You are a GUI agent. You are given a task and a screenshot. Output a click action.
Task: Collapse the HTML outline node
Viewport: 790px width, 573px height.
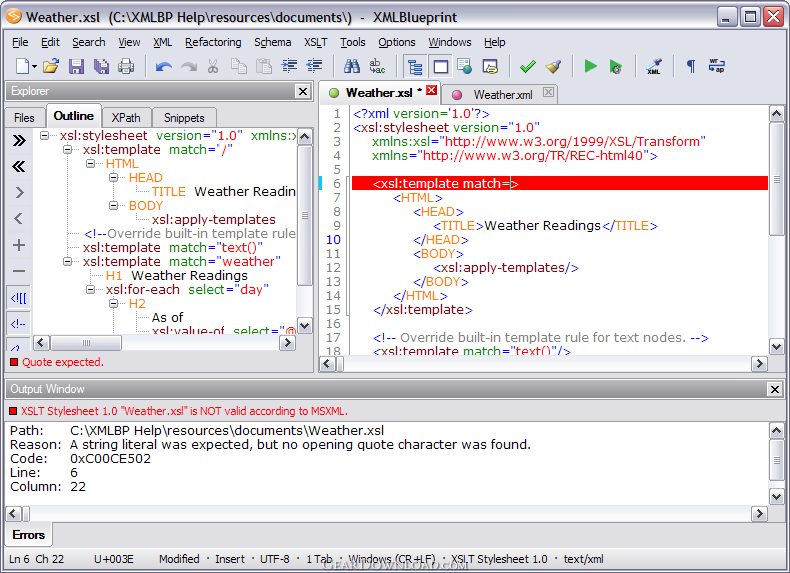(x=91, y=164)
